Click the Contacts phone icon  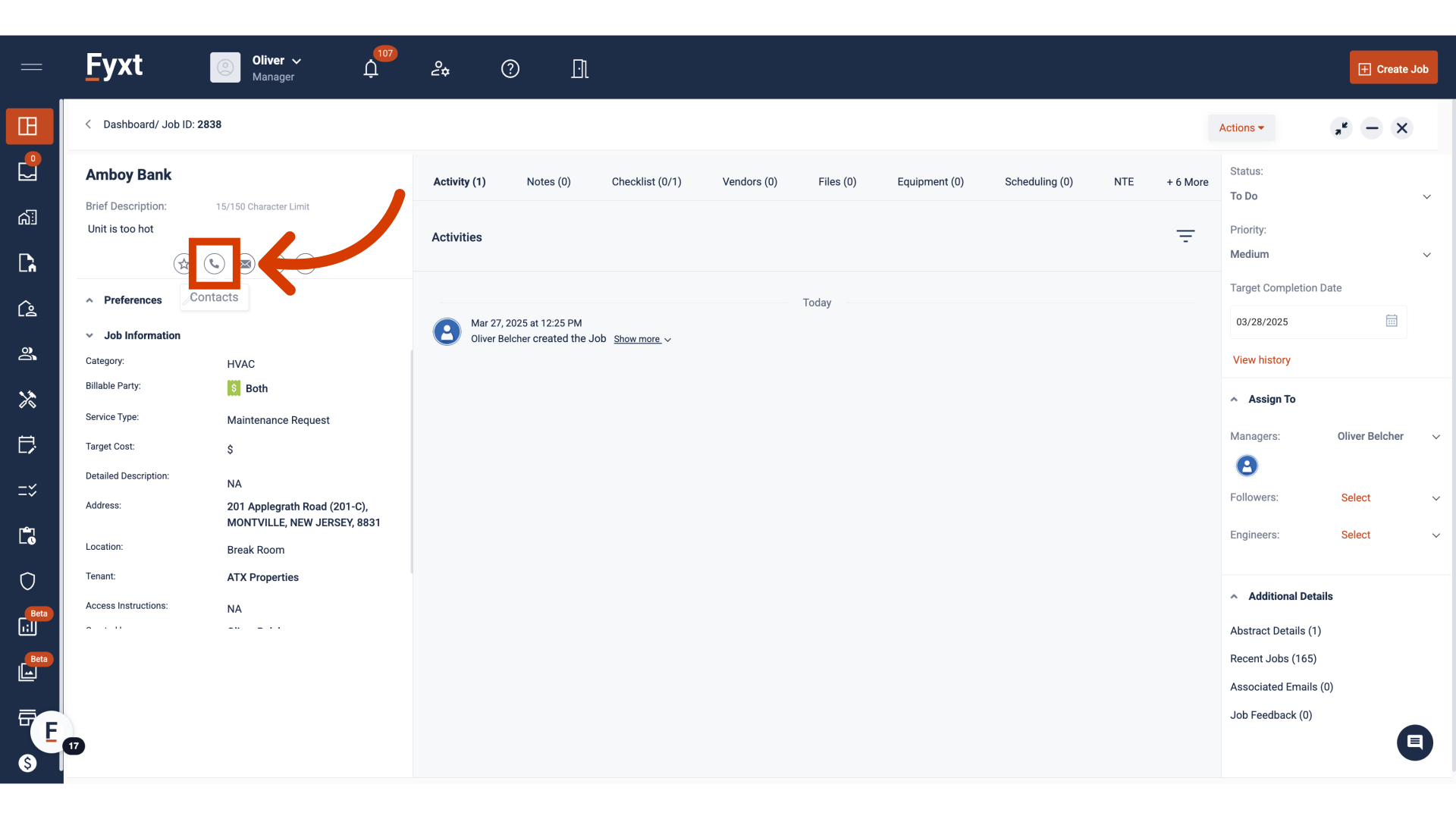215,264
